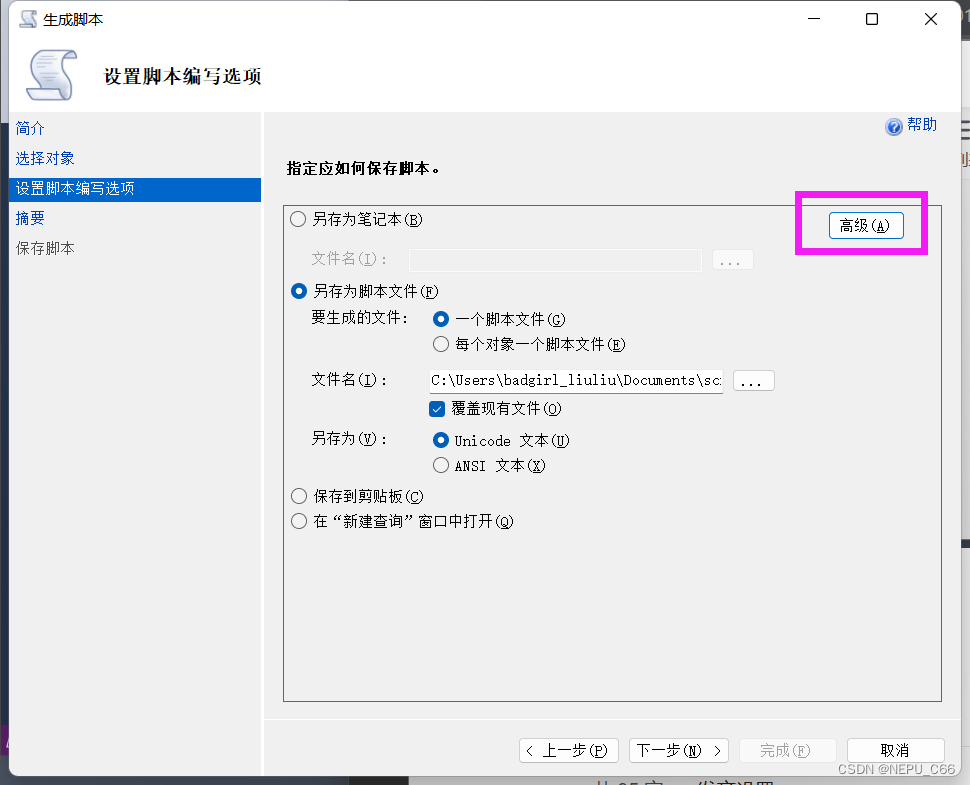Viewport: 970px width, 785px height.
Task: Click the script scroll icon in title bar
Action: coord(29,19)
